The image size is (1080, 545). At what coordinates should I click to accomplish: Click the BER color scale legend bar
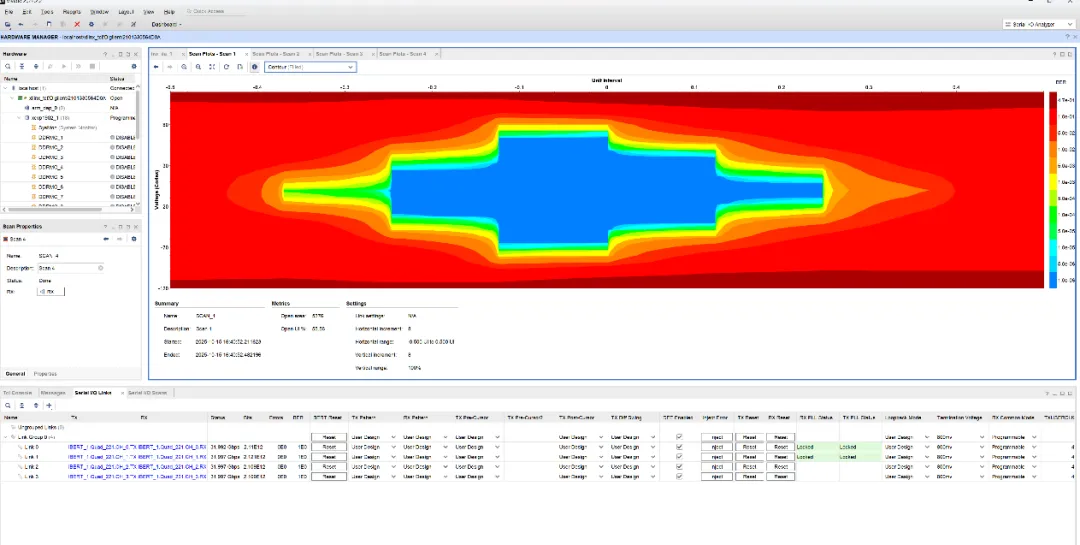[1053, 190]
